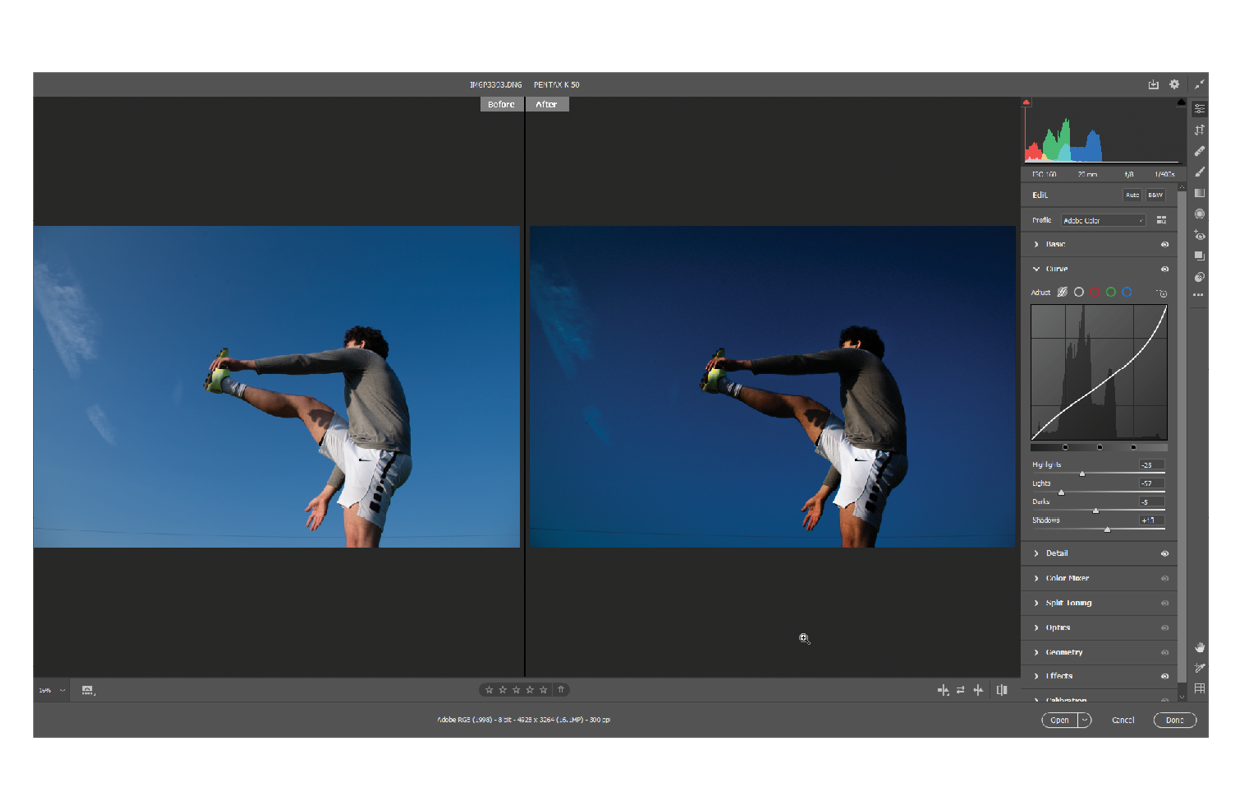Expand the Geometry panel
This screenshot has width=1242, height=810.
click(1036, 652)
